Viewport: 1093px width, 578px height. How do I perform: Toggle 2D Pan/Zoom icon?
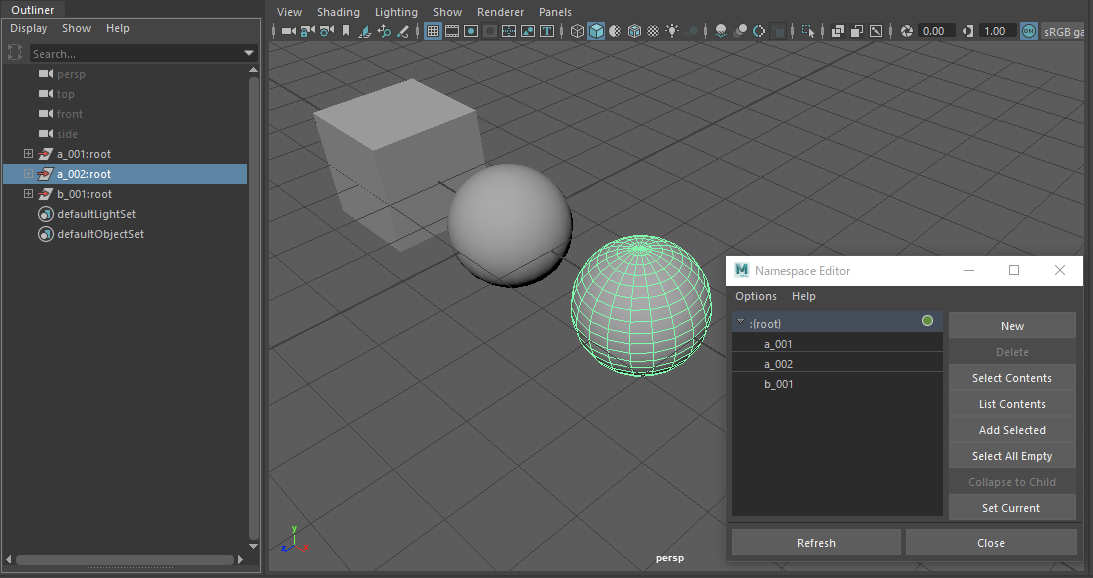coord(383,31)
